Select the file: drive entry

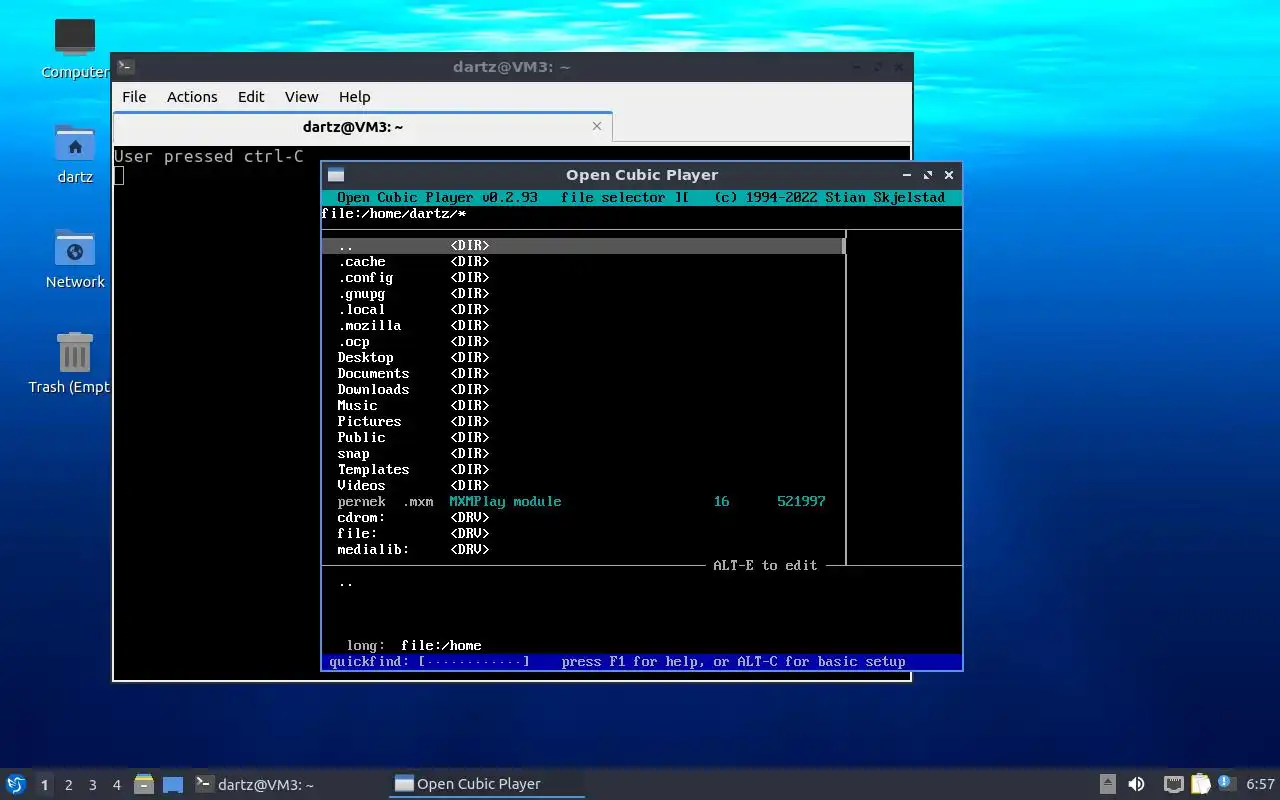pyautogui.click(x=583, y=534)
